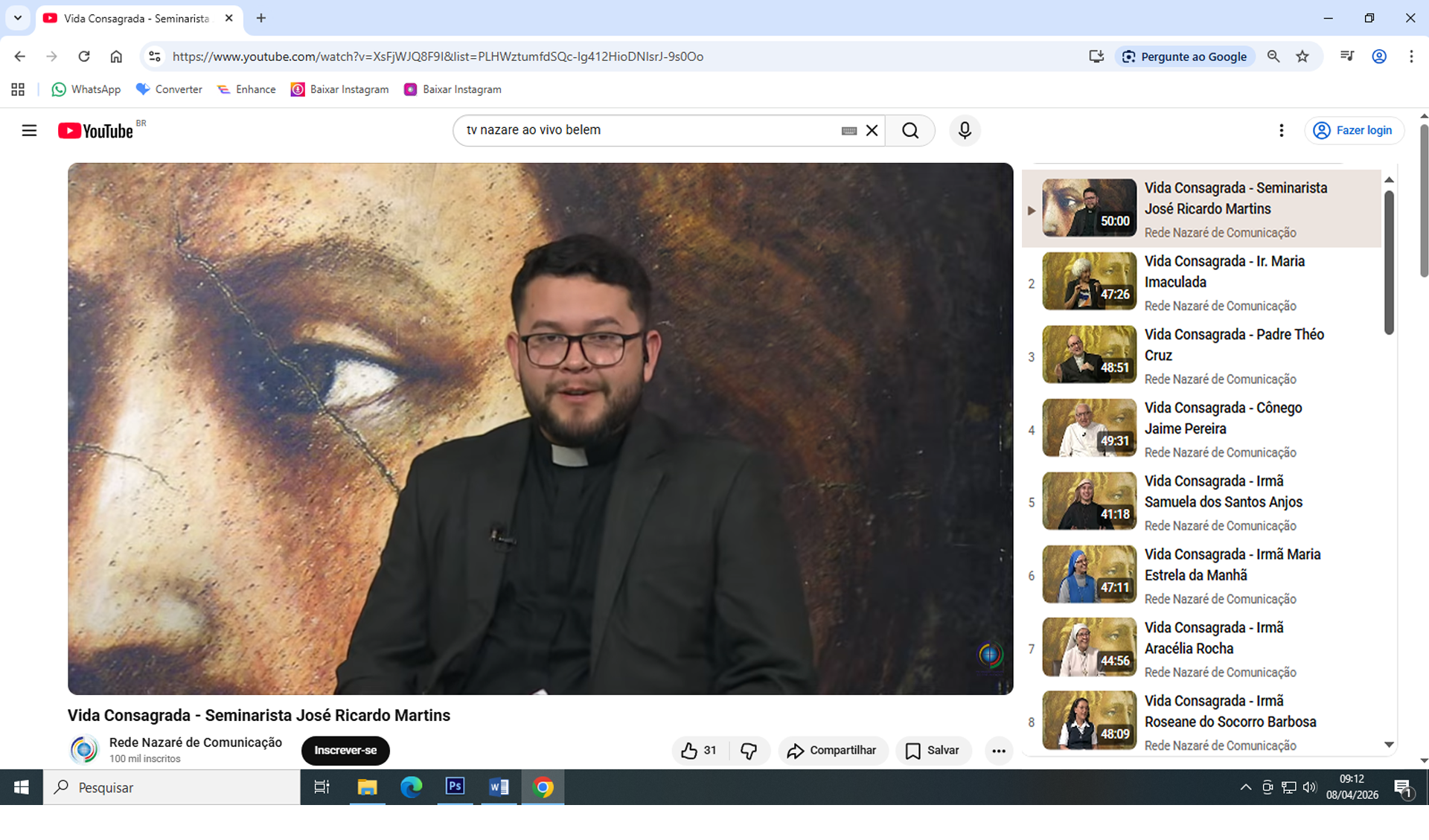Open Photoshop from the Windows taskbar
Image resolution: width=1429 pixels, height=840 pixels.
click(x=455, y=786)
